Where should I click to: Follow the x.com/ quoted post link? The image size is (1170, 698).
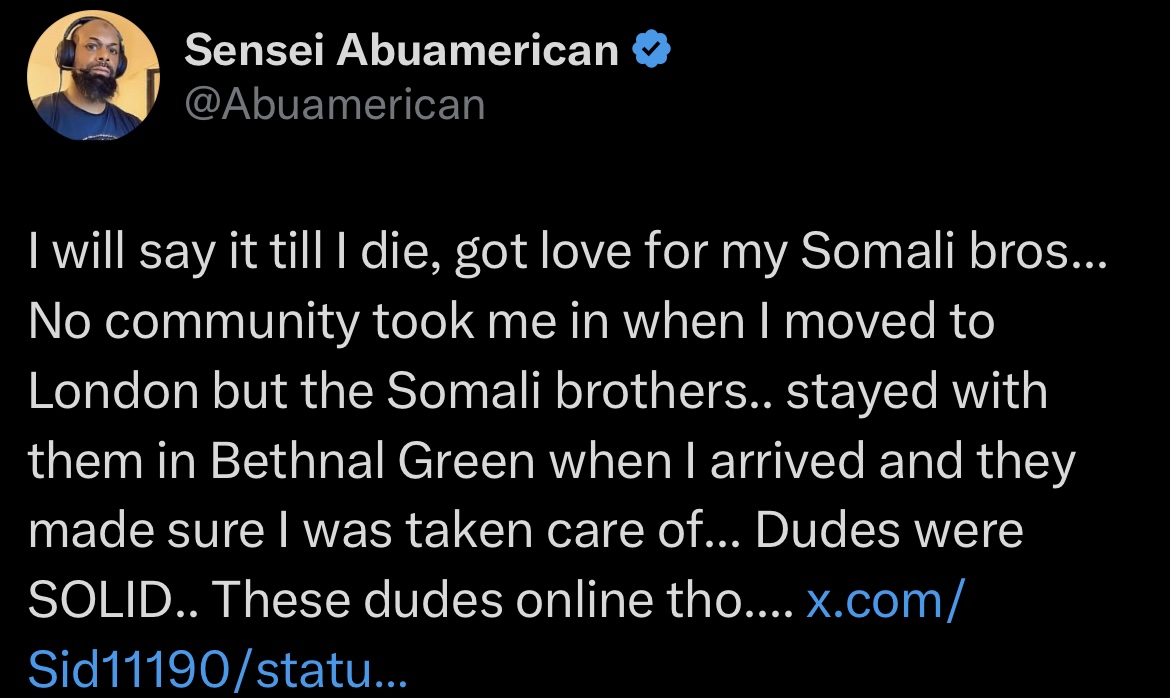tap(886, 599)
